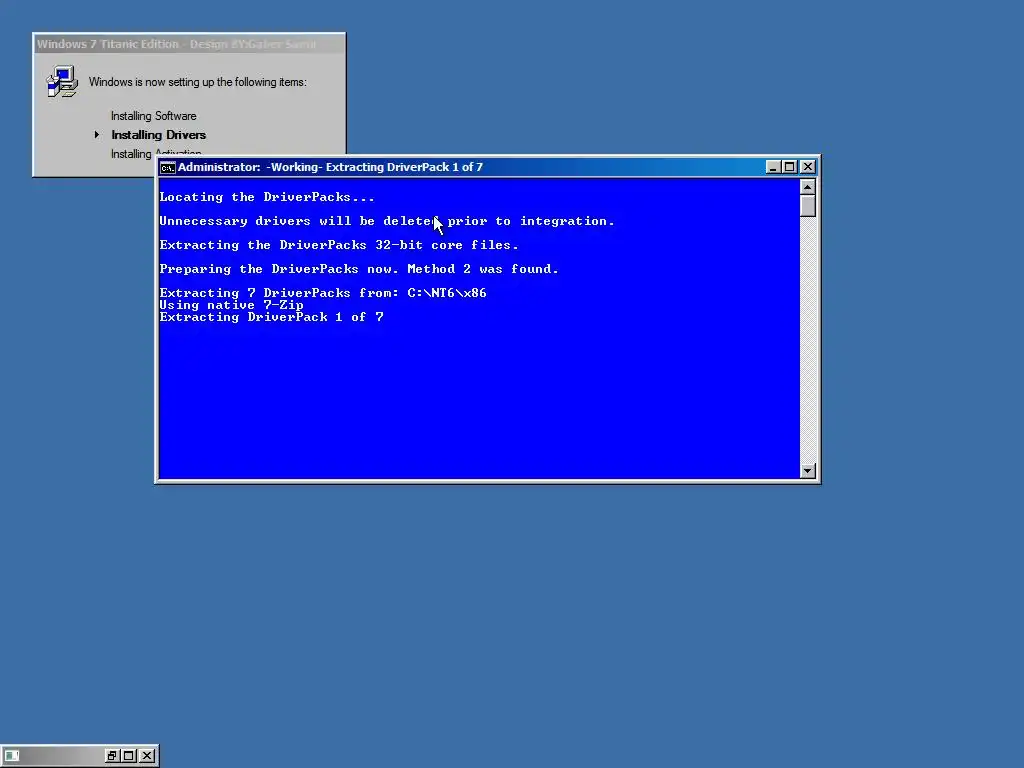Click "Using native 7-Zip" line

232,305
